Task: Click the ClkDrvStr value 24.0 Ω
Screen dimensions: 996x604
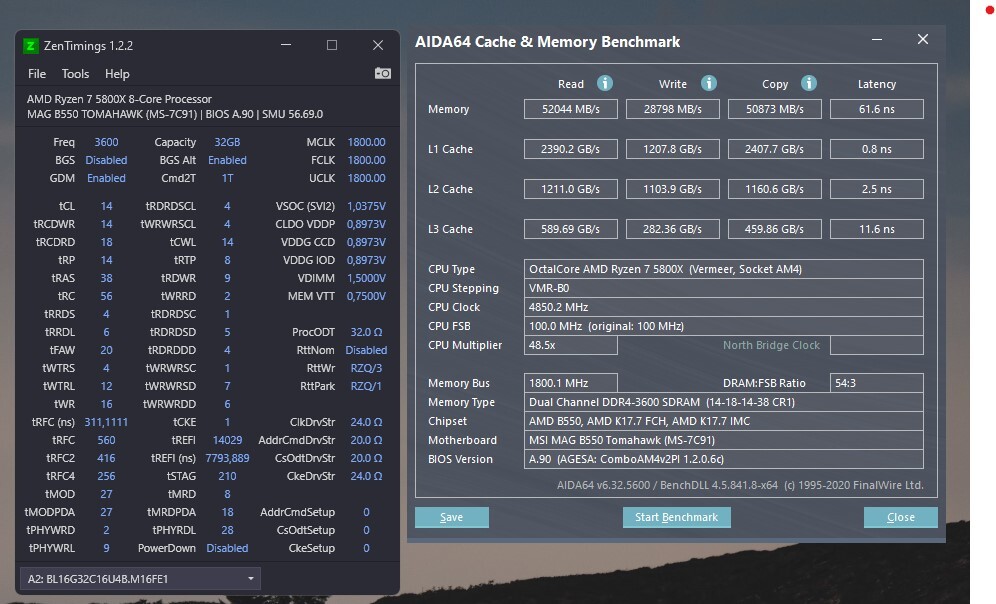Action: tap(366, 422)
